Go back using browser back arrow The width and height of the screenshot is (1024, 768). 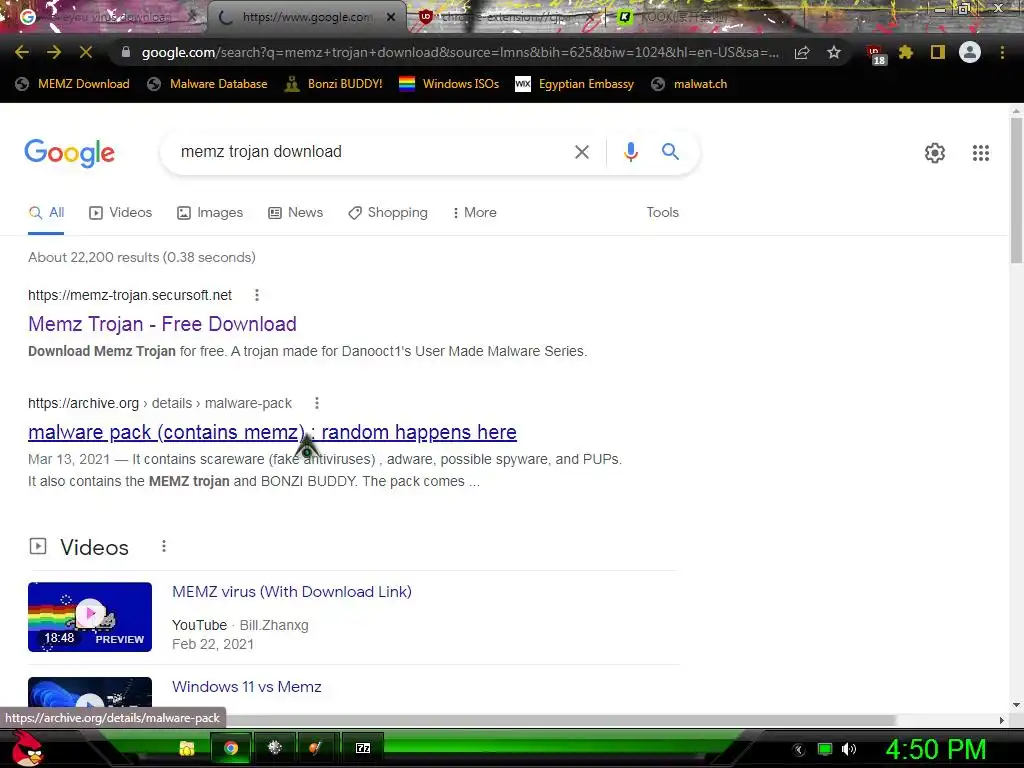coord(22,52)
